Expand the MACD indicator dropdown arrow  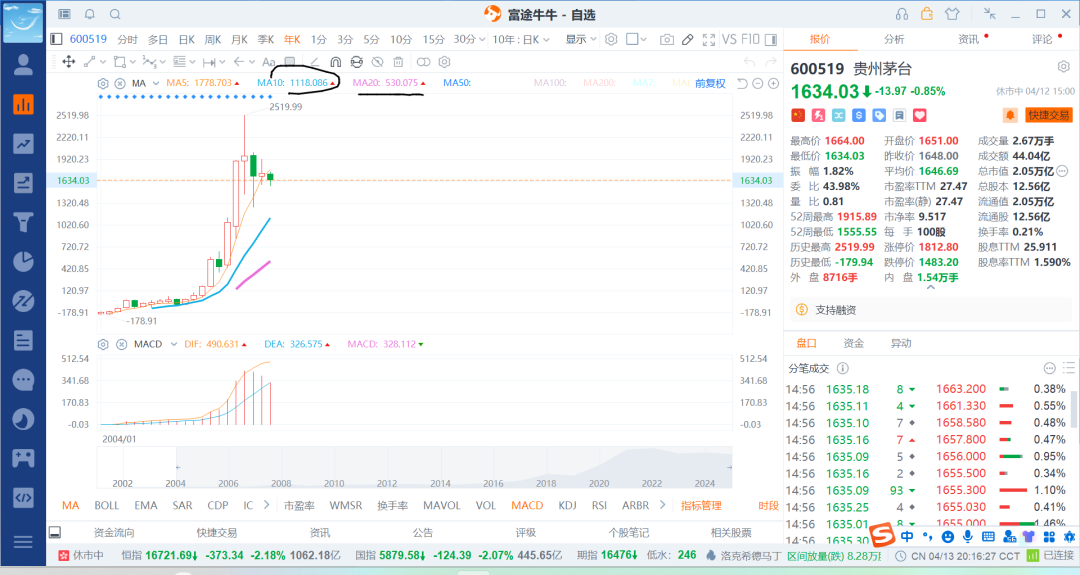[x=174, y=344]
